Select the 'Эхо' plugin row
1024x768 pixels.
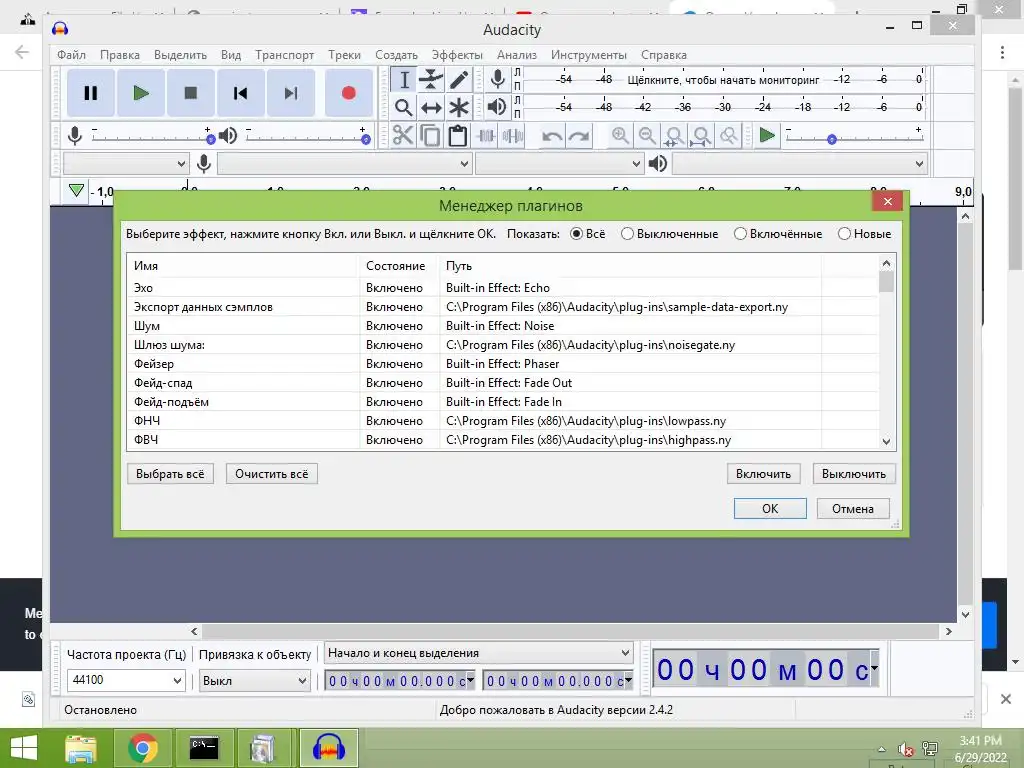[x=502, y=288]
